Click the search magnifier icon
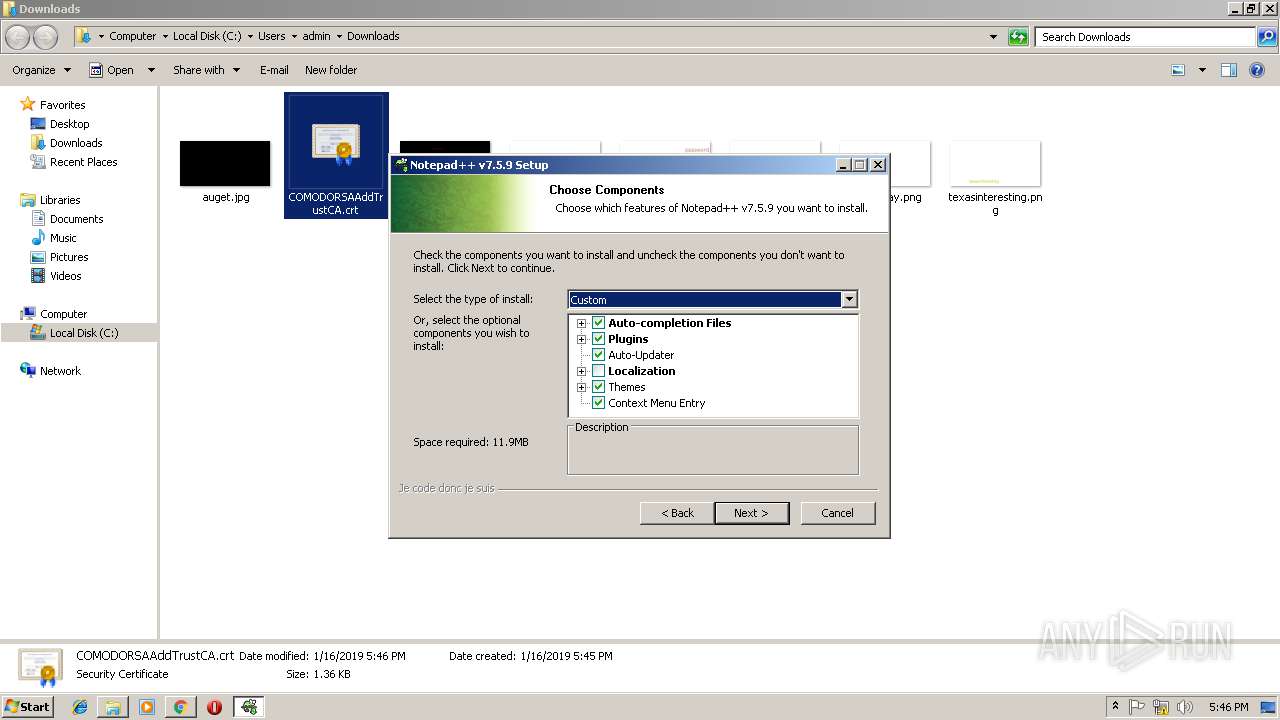The height and width of the screenshot is (720, 1280). click(1267, 37)
